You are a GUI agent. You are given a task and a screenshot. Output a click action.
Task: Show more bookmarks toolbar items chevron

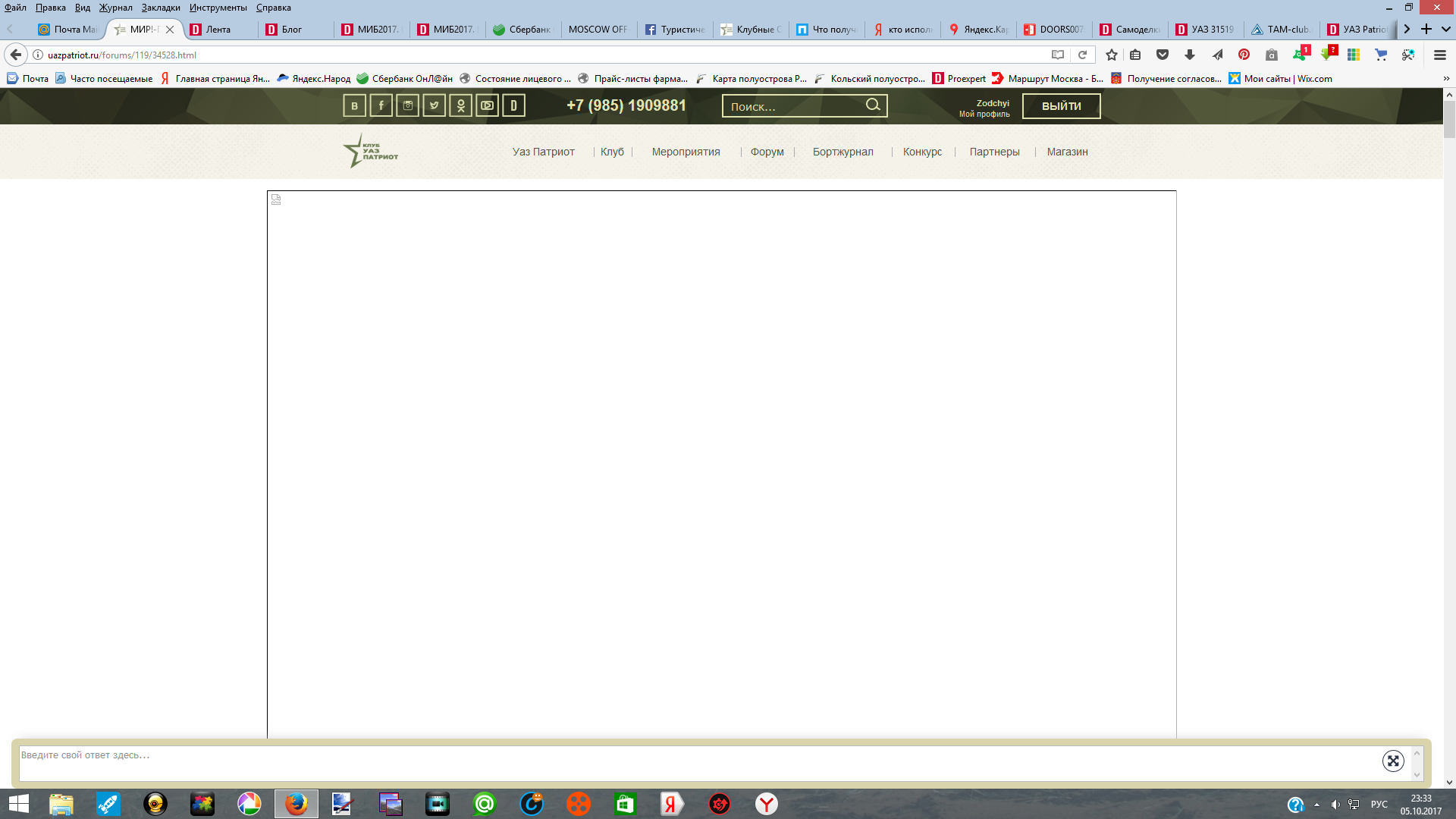click(1446, 78)
